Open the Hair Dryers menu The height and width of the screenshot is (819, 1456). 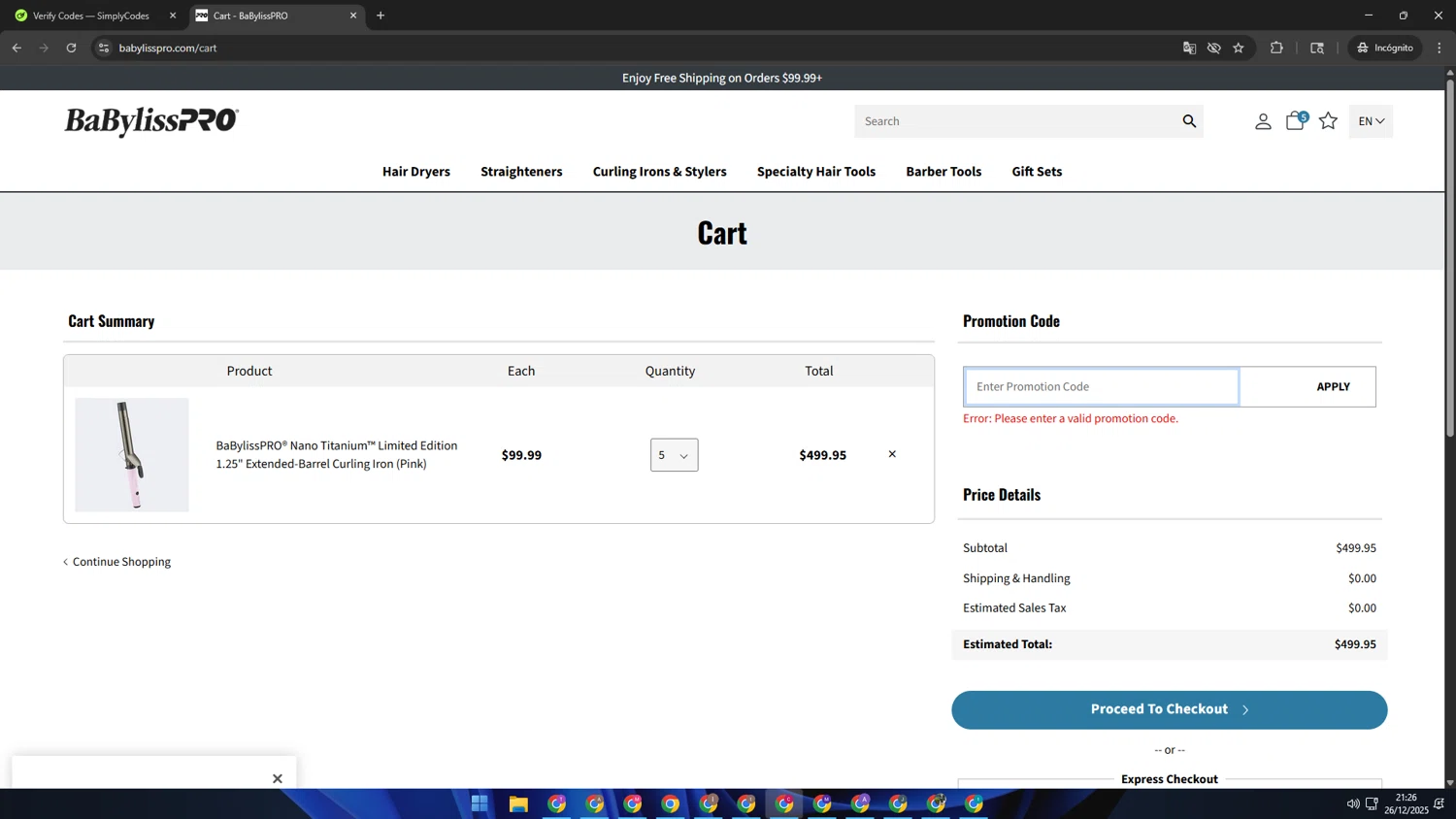(416, 172)
